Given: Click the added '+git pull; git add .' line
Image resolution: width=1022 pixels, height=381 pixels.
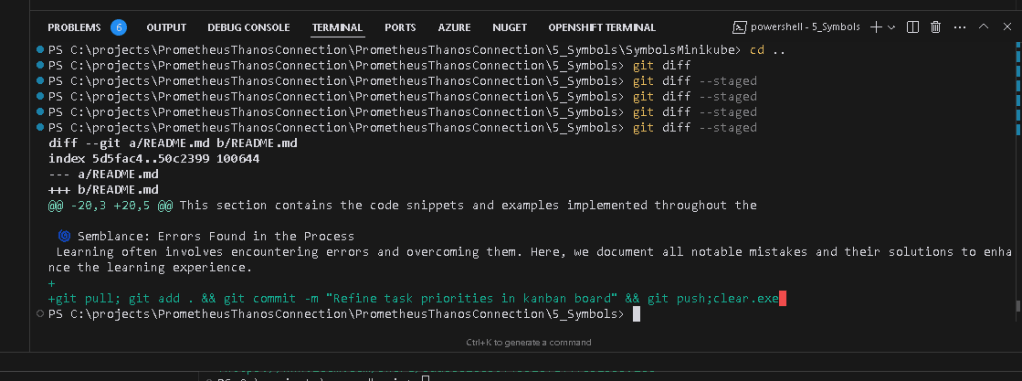Looking at the screenshot, I should pyautogui.click(x=414, y=299).
